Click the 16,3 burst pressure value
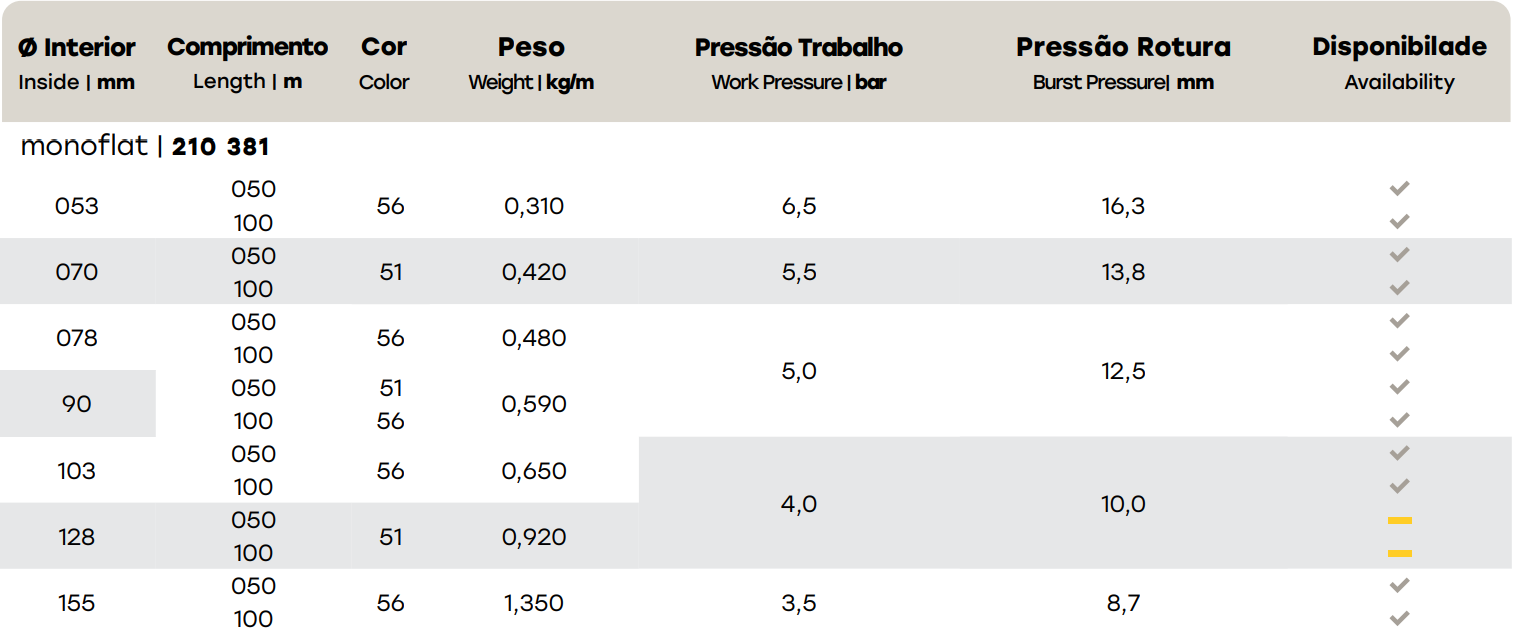1513x638 pixels. (x=1123, y=206)
